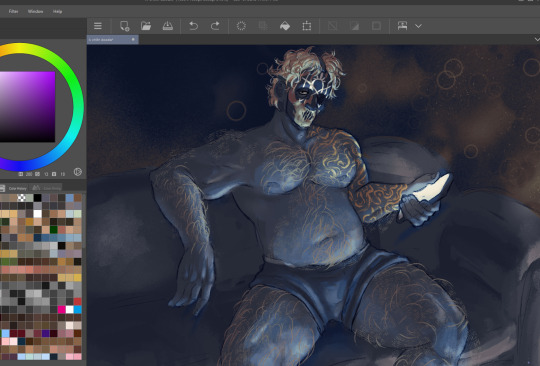The image size is (540, 366).
Task: Select the magenta swatch
Action: coord(62,310)
